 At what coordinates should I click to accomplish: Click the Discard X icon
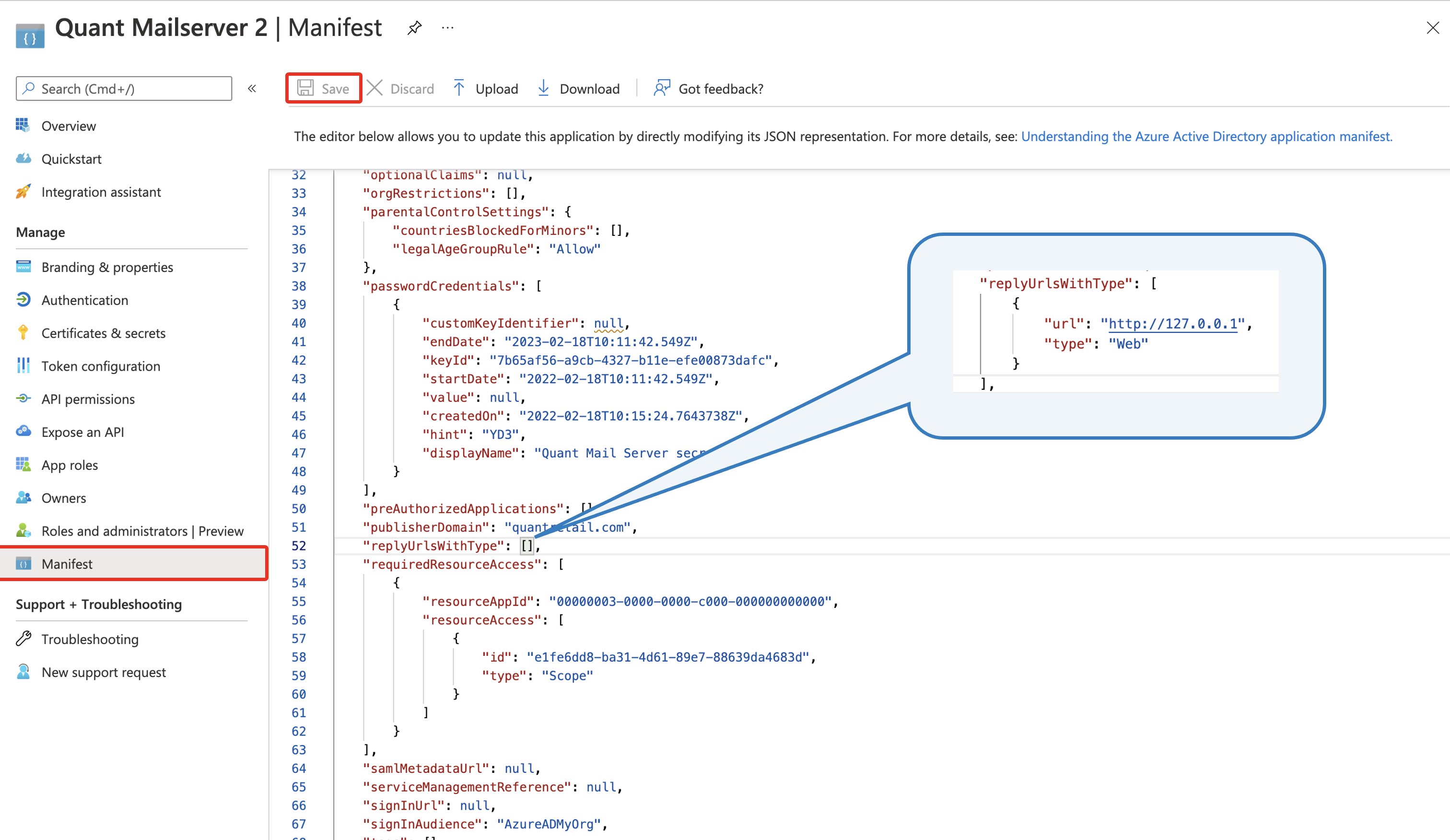pyautogui.click(x=374, y=88)
